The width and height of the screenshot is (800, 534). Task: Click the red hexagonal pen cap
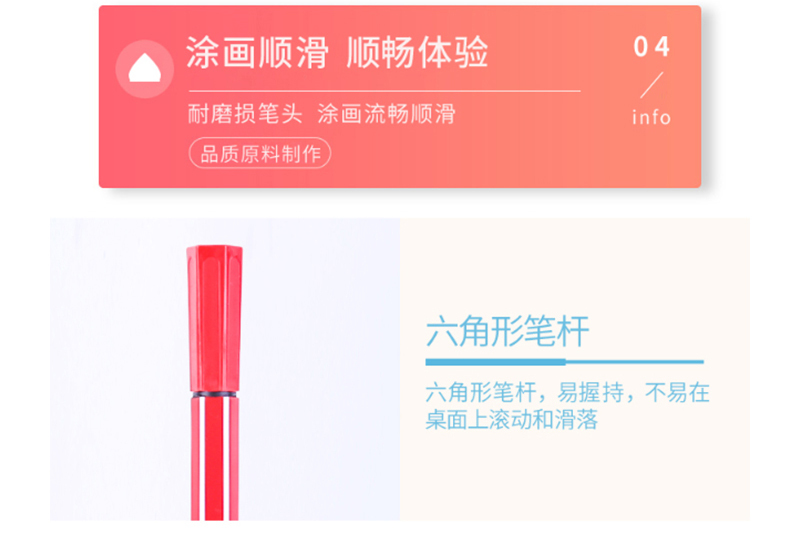(214, 318)
